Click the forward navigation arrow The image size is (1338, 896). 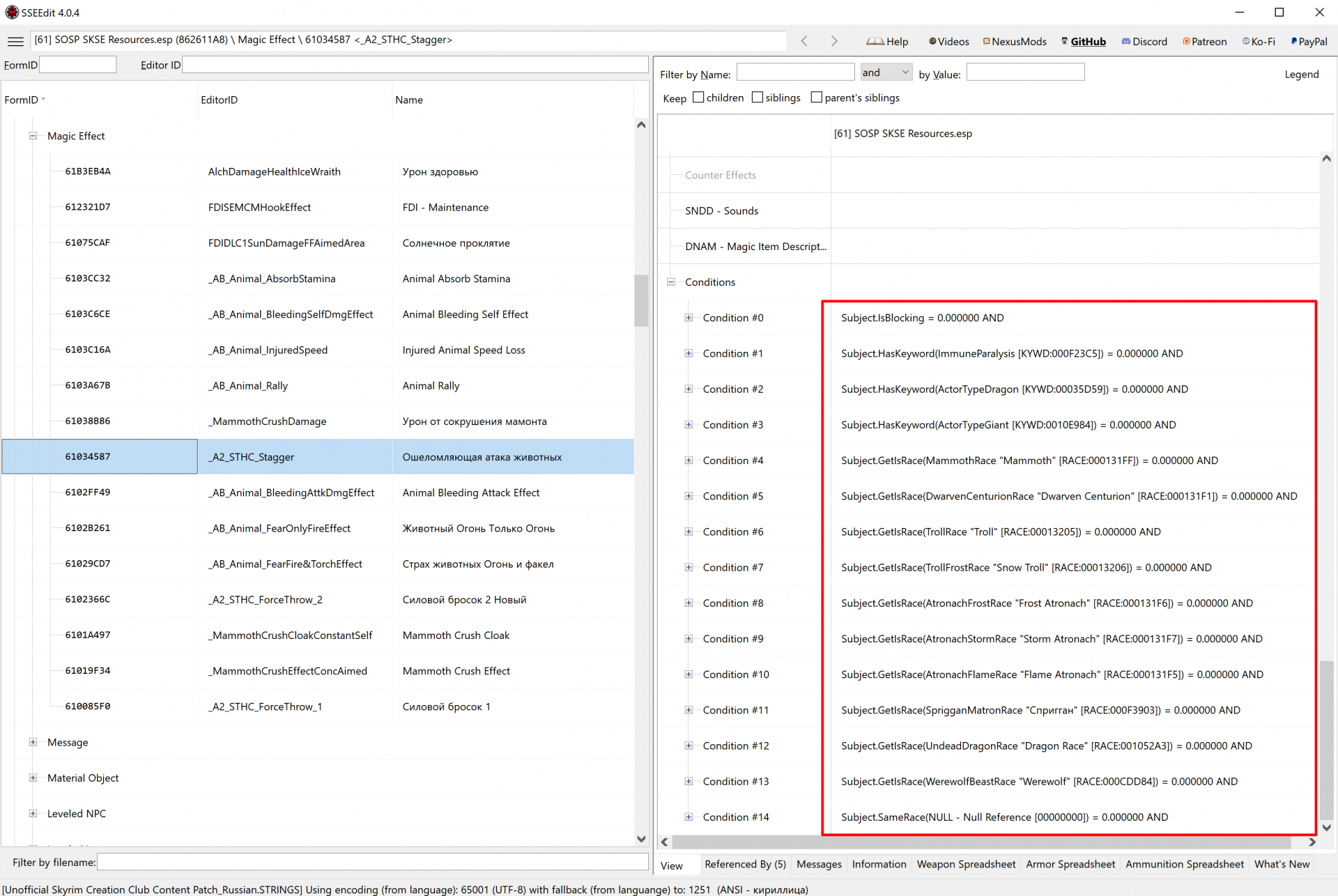tap(834, 41)
